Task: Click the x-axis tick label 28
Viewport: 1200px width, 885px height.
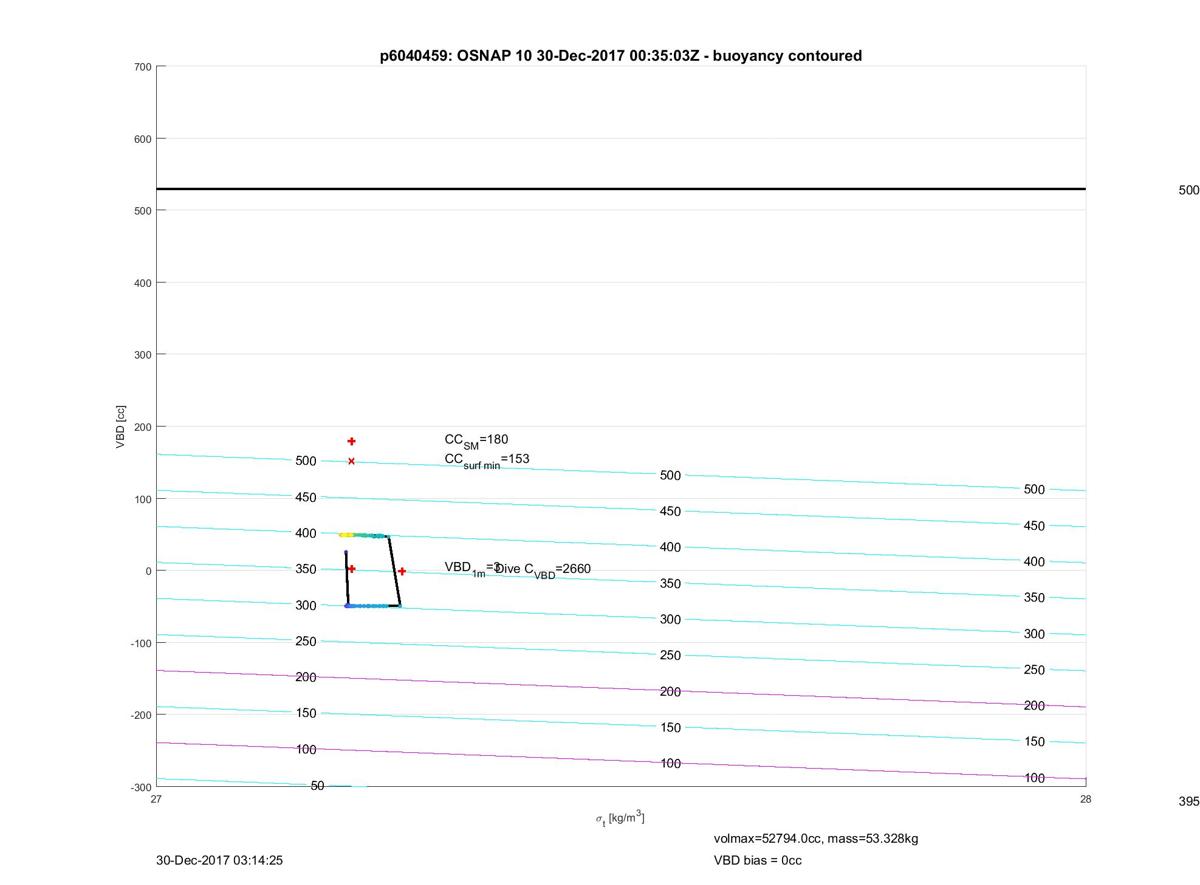Action: click(1086, 799)
